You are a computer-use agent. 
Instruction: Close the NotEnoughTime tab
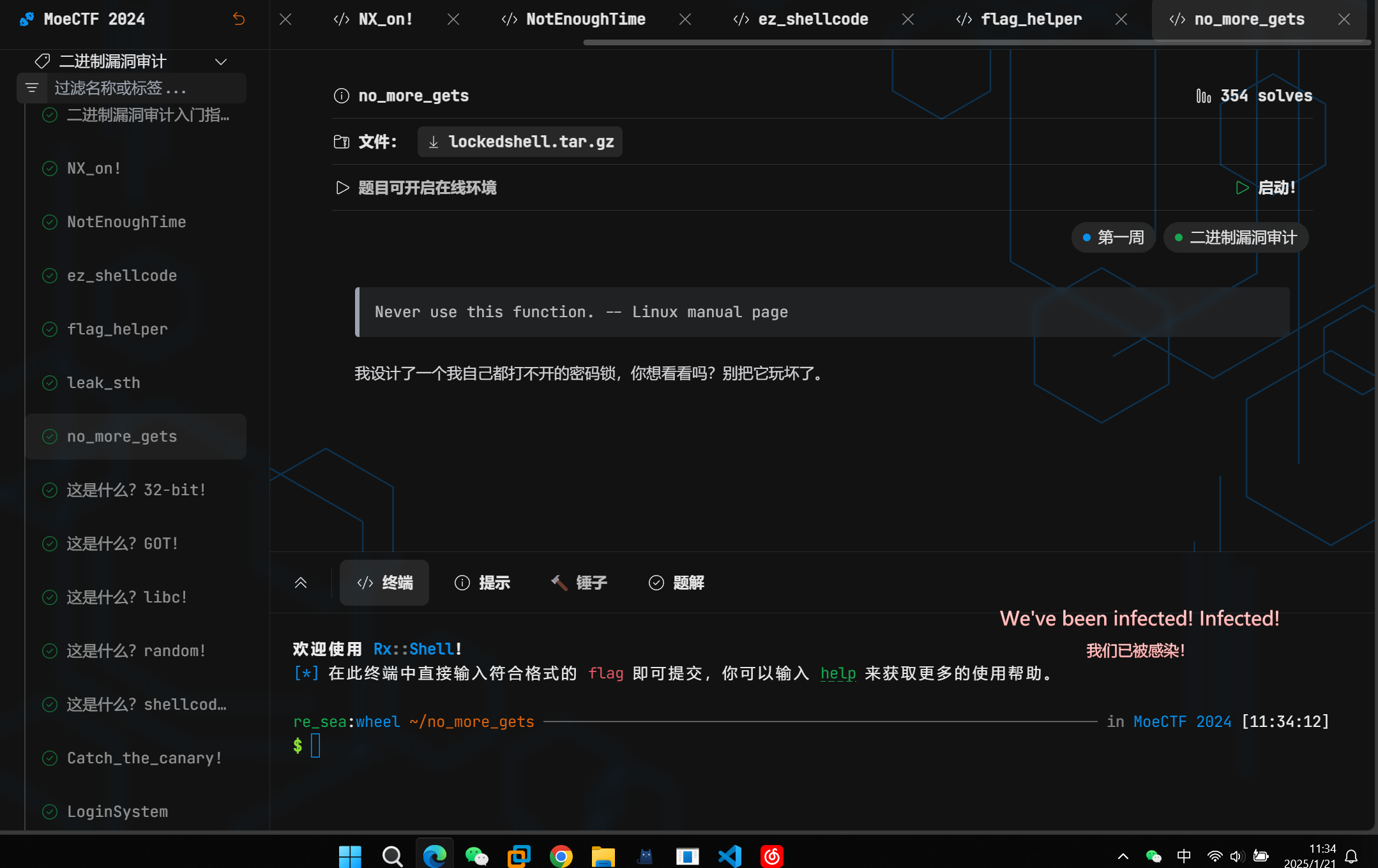685,19
